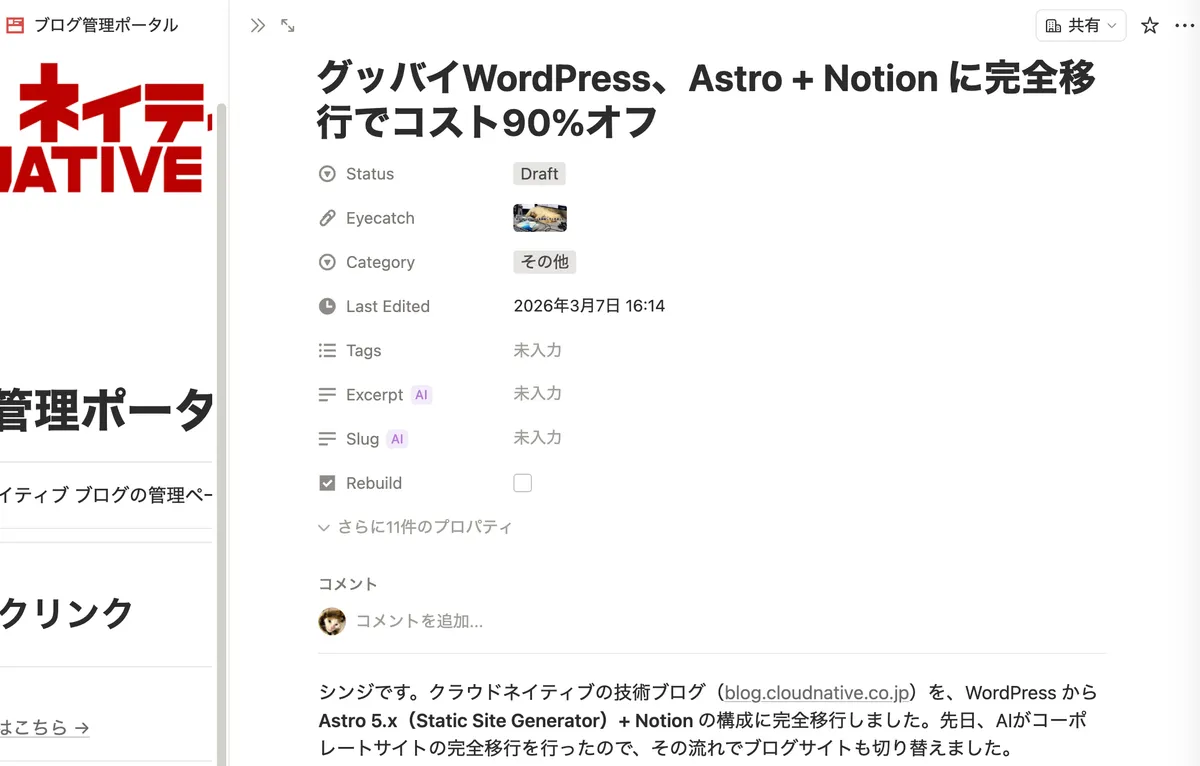
Task: Click the 管理ポータ heading in left page
Action: (106, 411)
